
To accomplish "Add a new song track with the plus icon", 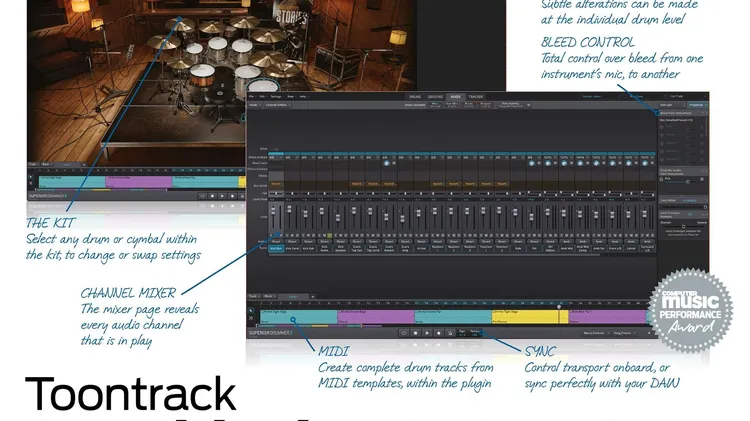I will point(312,297).
